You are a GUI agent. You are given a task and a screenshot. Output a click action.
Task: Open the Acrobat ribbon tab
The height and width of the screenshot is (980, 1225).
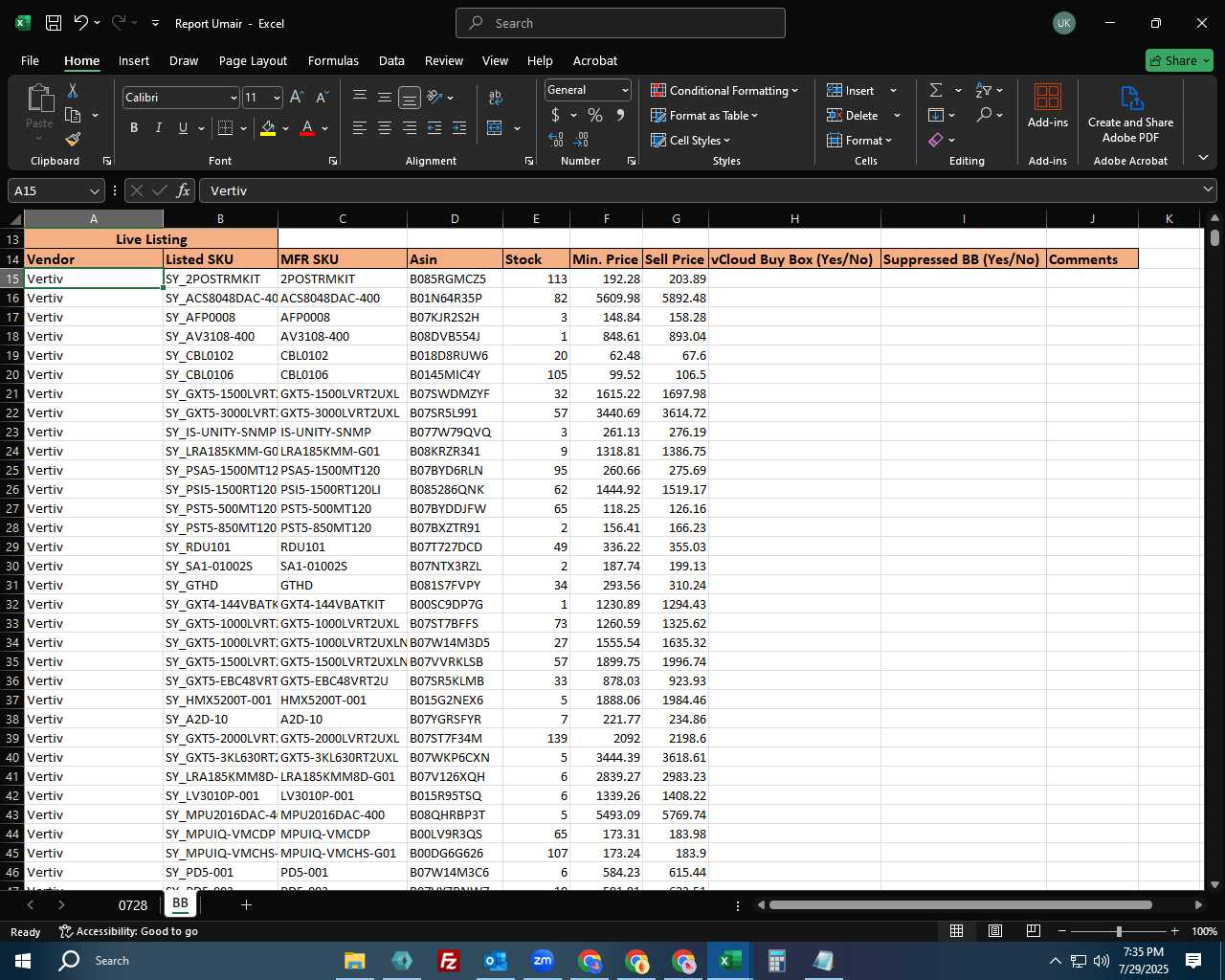click(595, 60)
